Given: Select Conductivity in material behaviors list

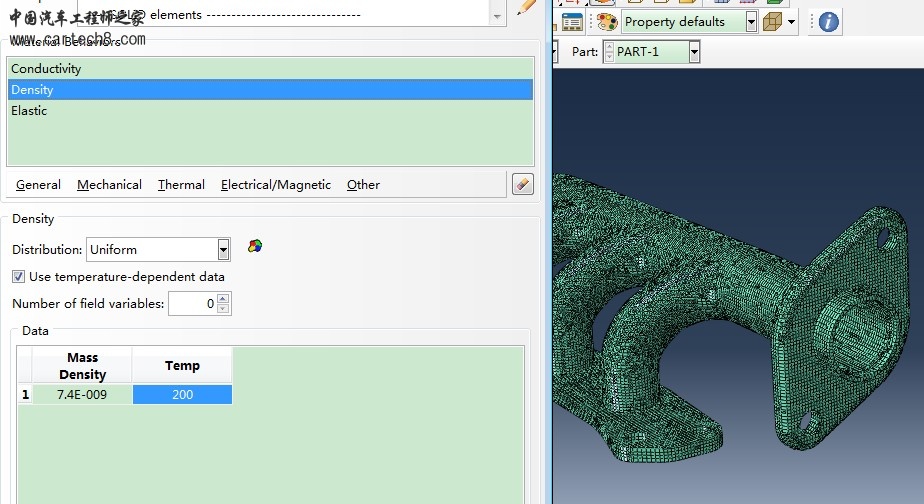Looking at the screenshot, I should (x=46, y=69).
